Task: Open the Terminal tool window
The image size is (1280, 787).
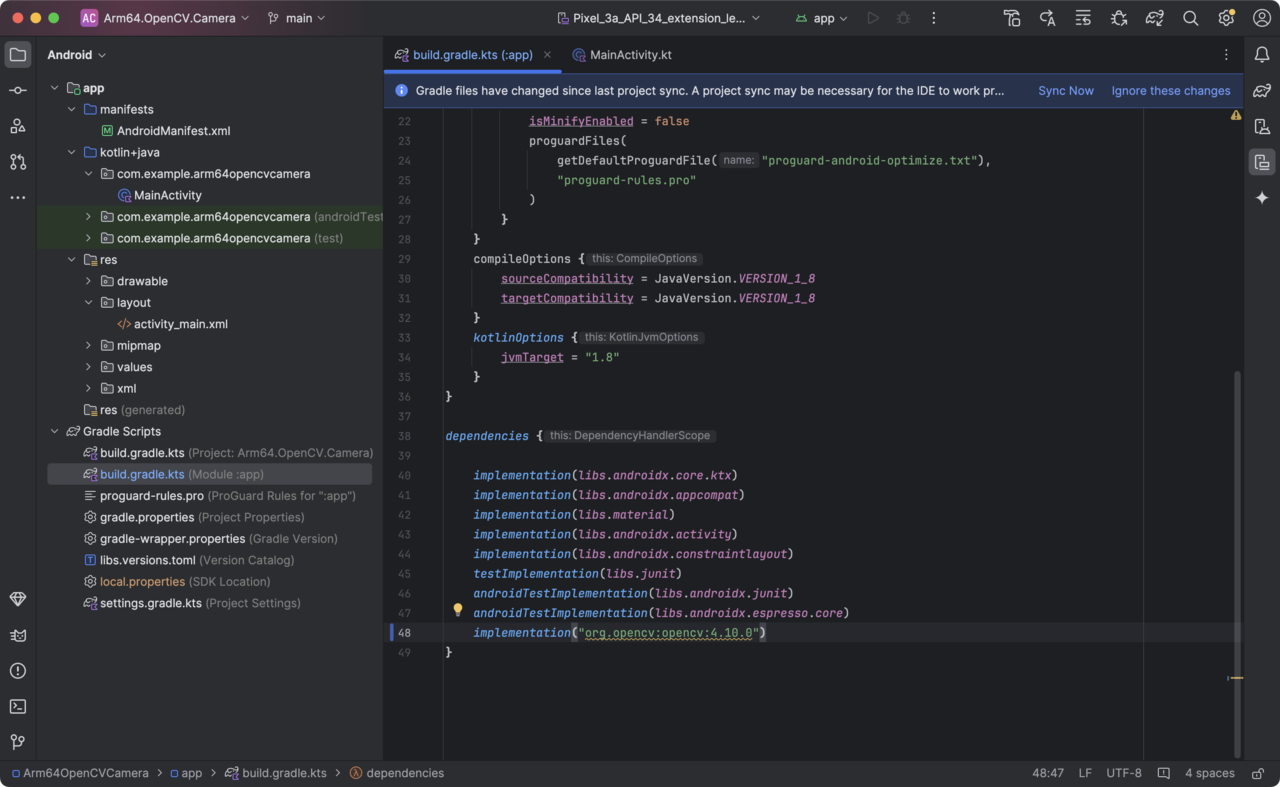Action: coord(17,706)
